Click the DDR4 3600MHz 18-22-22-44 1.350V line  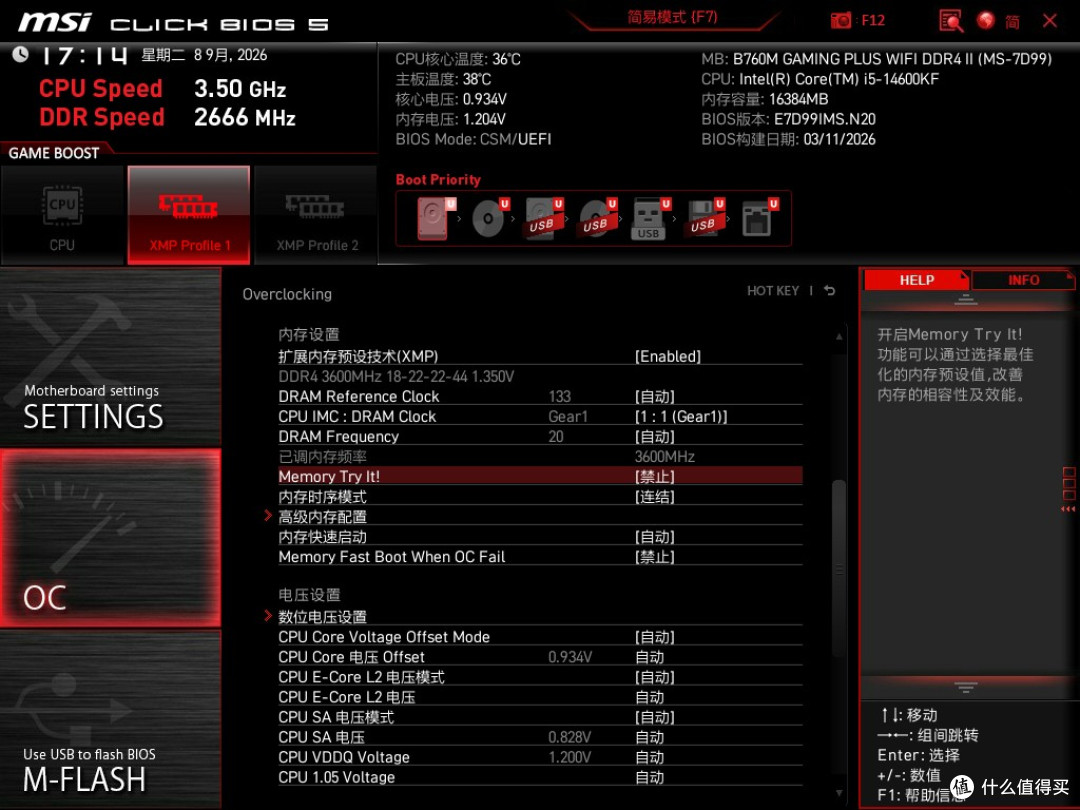point(396,377)
